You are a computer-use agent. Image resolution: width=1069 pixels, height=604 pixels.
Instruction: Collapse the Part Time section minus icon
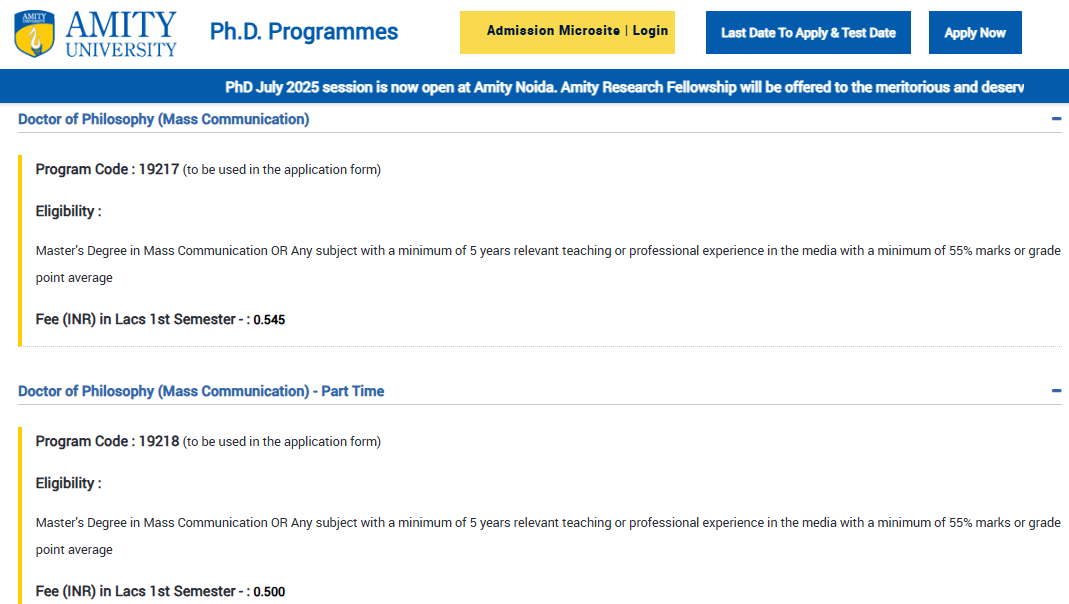pos(1056,391)
